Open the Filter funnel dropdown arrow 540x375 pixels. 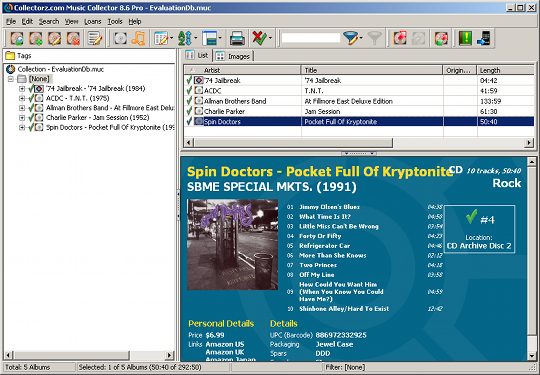tap(361, 38)
